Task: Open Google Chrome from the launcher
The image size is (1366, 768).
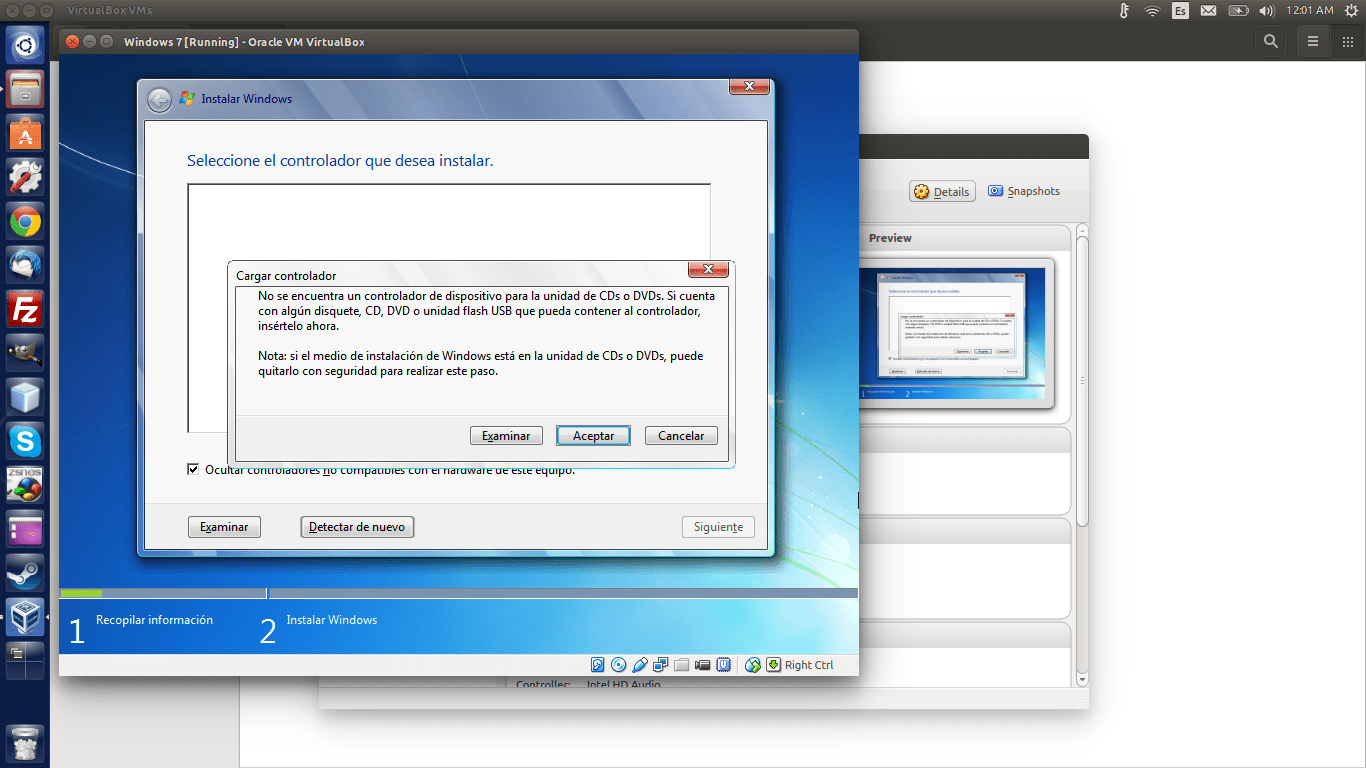Action: pyautogui.click(x=24, y=221)
